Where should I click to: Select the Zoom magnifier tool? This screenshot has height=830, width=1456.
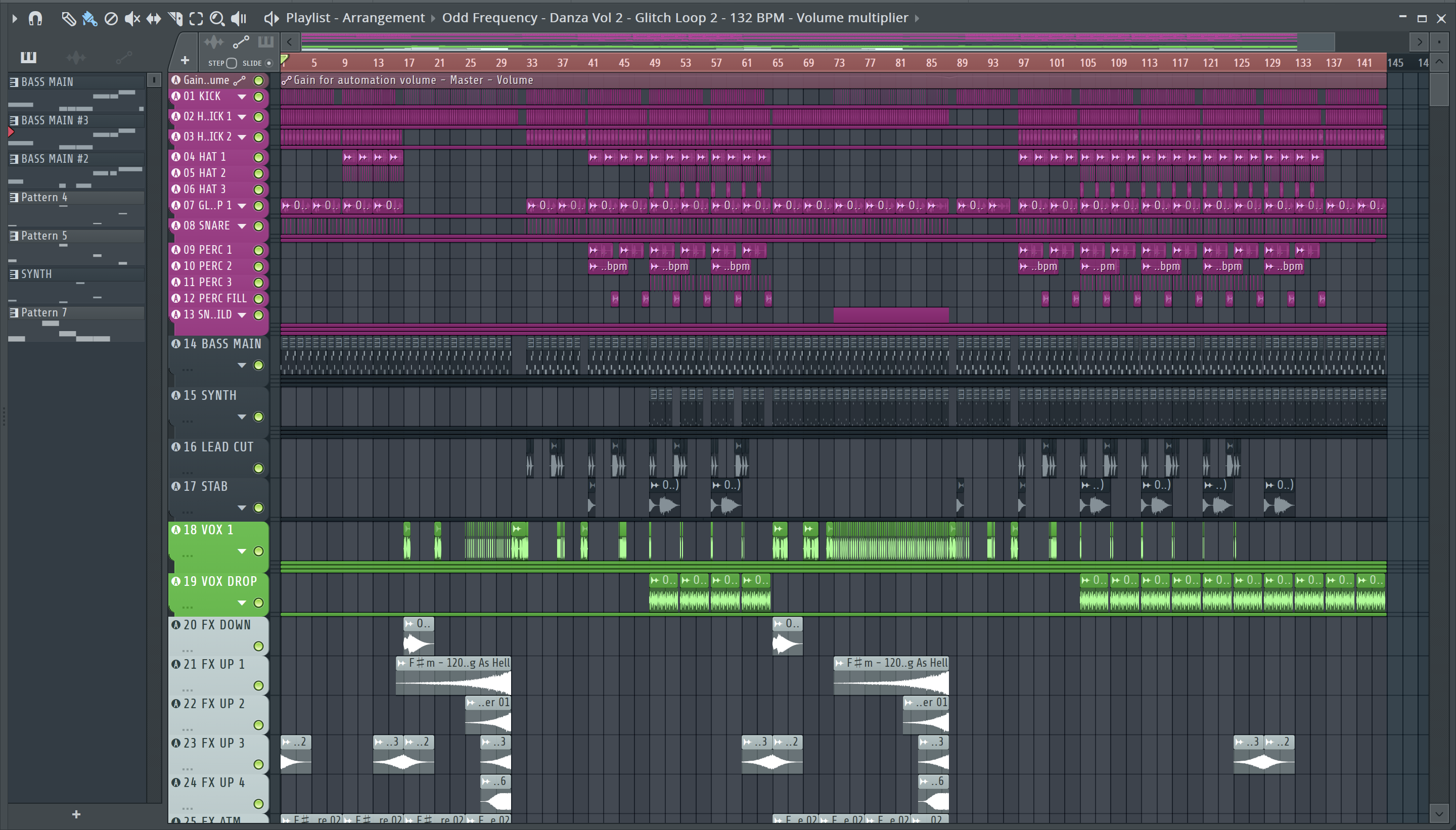217,18
